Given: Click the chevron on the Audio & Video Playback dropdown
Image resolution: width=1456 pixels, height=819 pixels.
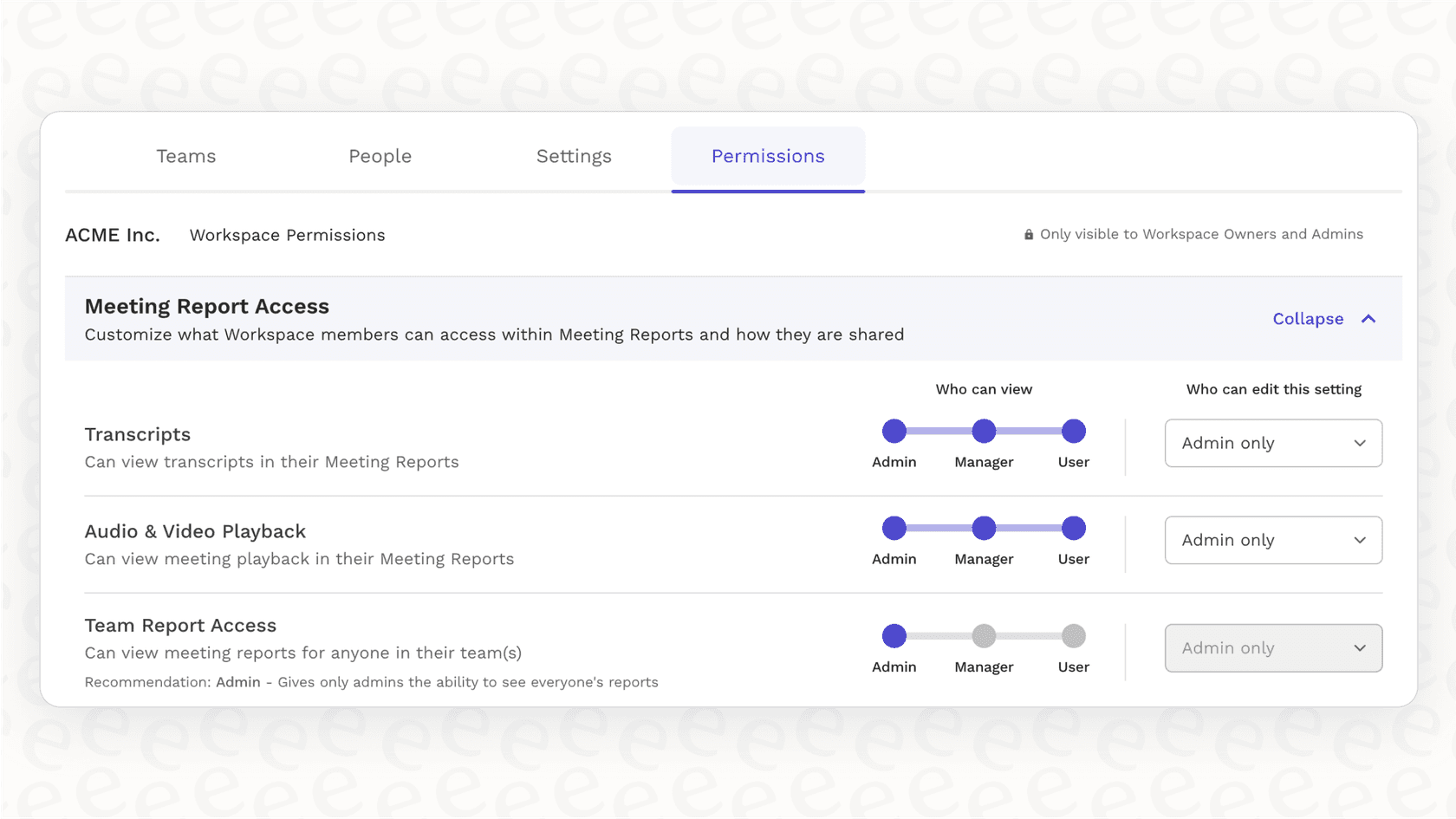Looking at the screenshot, I should [1361, 540].
